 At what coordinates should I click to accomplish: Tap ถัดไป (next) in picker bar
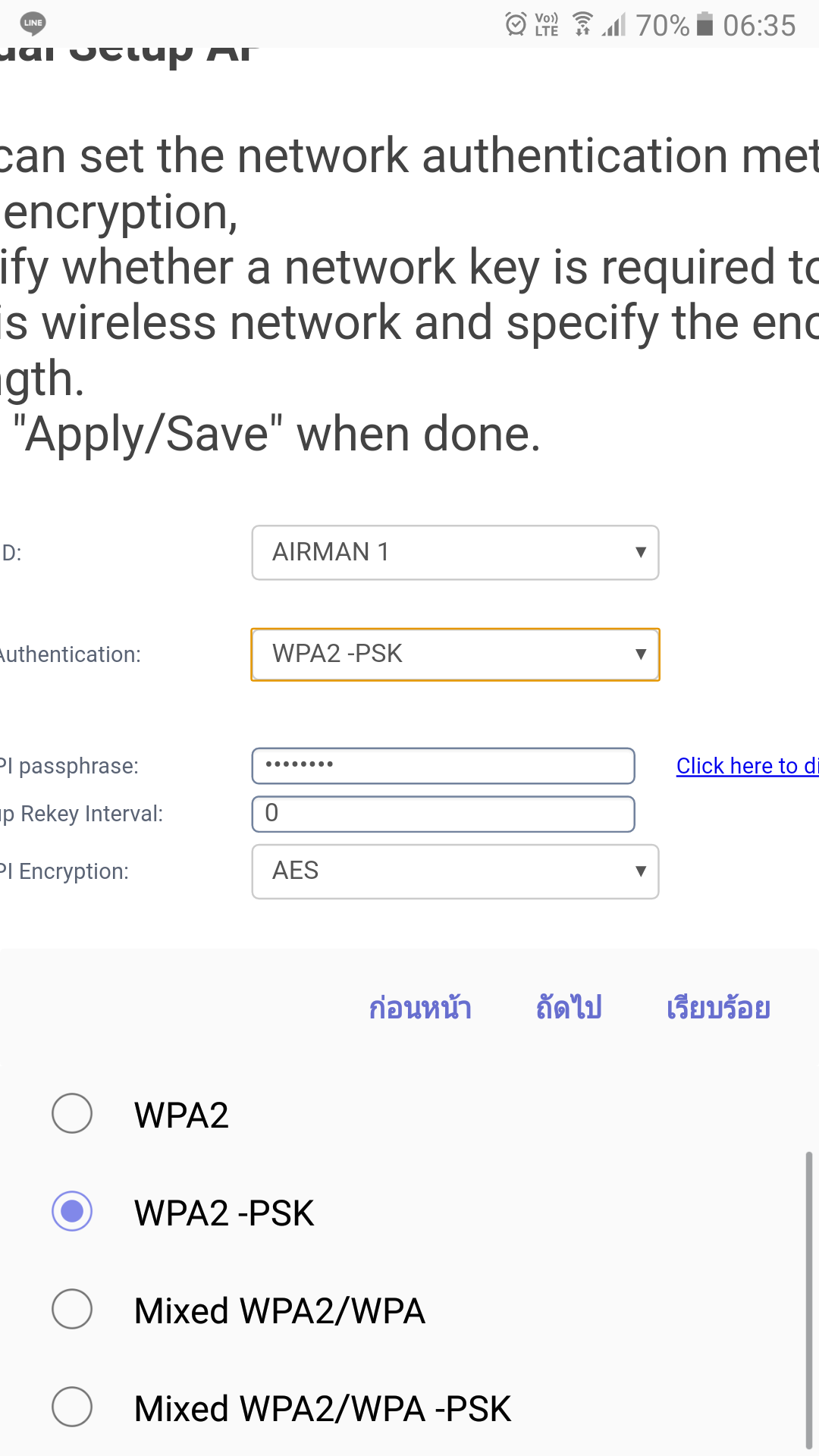(x=569, y=1008)
